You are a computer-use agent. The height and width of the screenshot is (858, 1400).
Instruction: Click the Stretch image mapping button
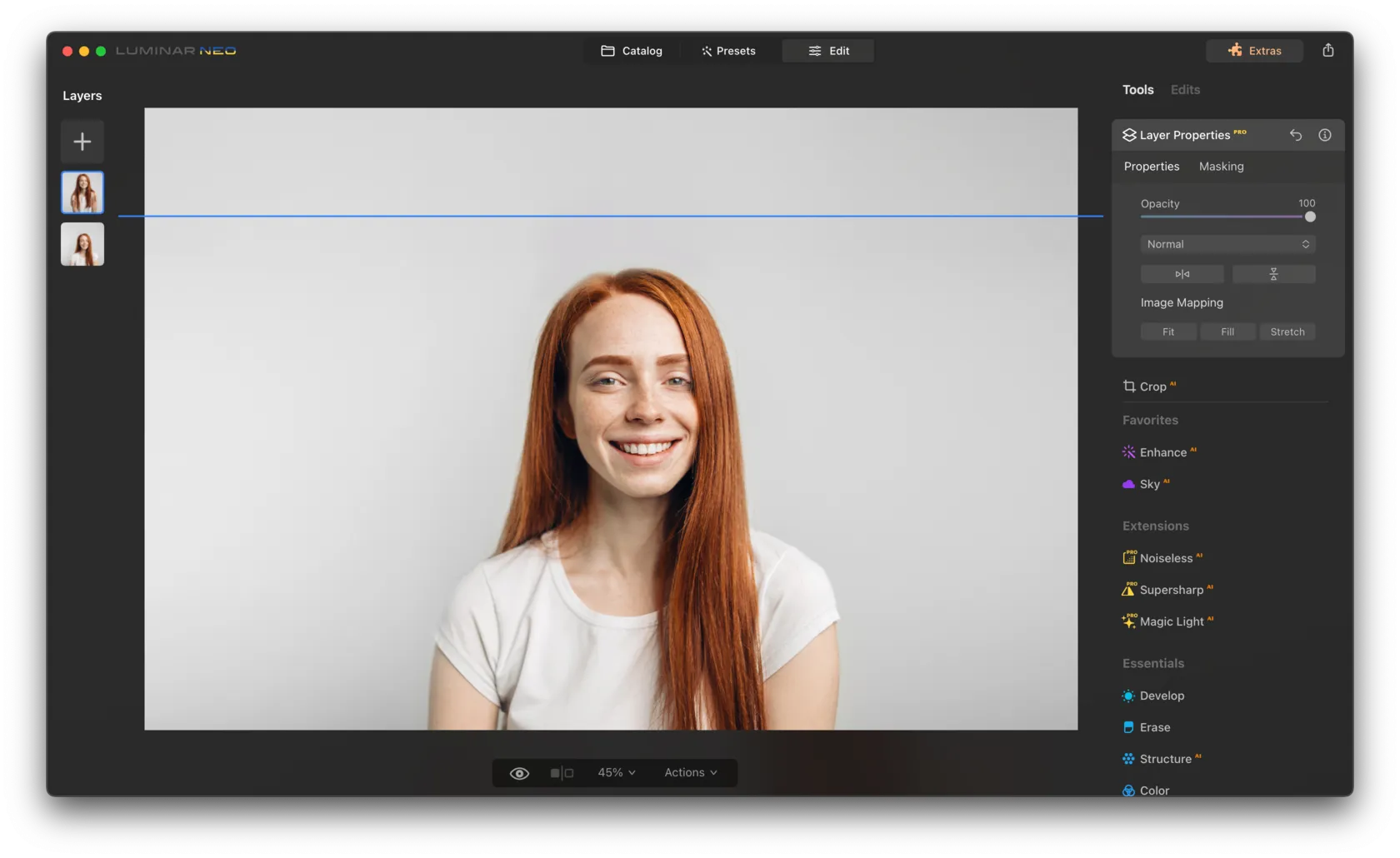[x=1287, y=332]
